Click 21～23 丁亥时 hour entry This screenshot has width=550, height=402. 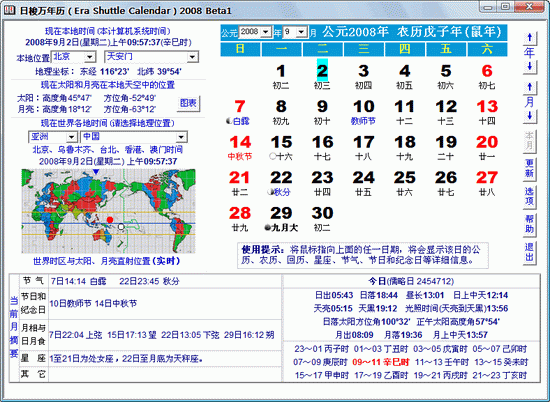click(x=500, y=376)
